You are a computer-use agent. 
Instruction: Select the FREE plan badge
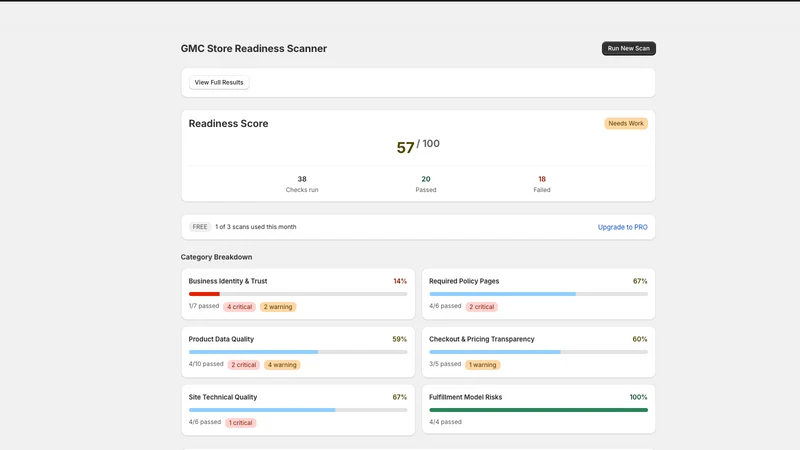(x=200, y=227)
